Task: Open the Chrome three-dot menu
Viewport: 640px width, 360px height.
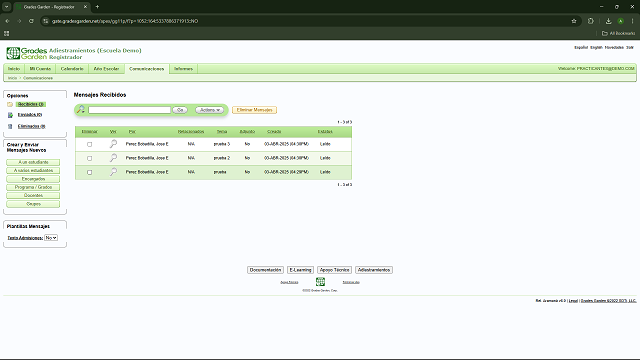Action: [x=632, y=21]
